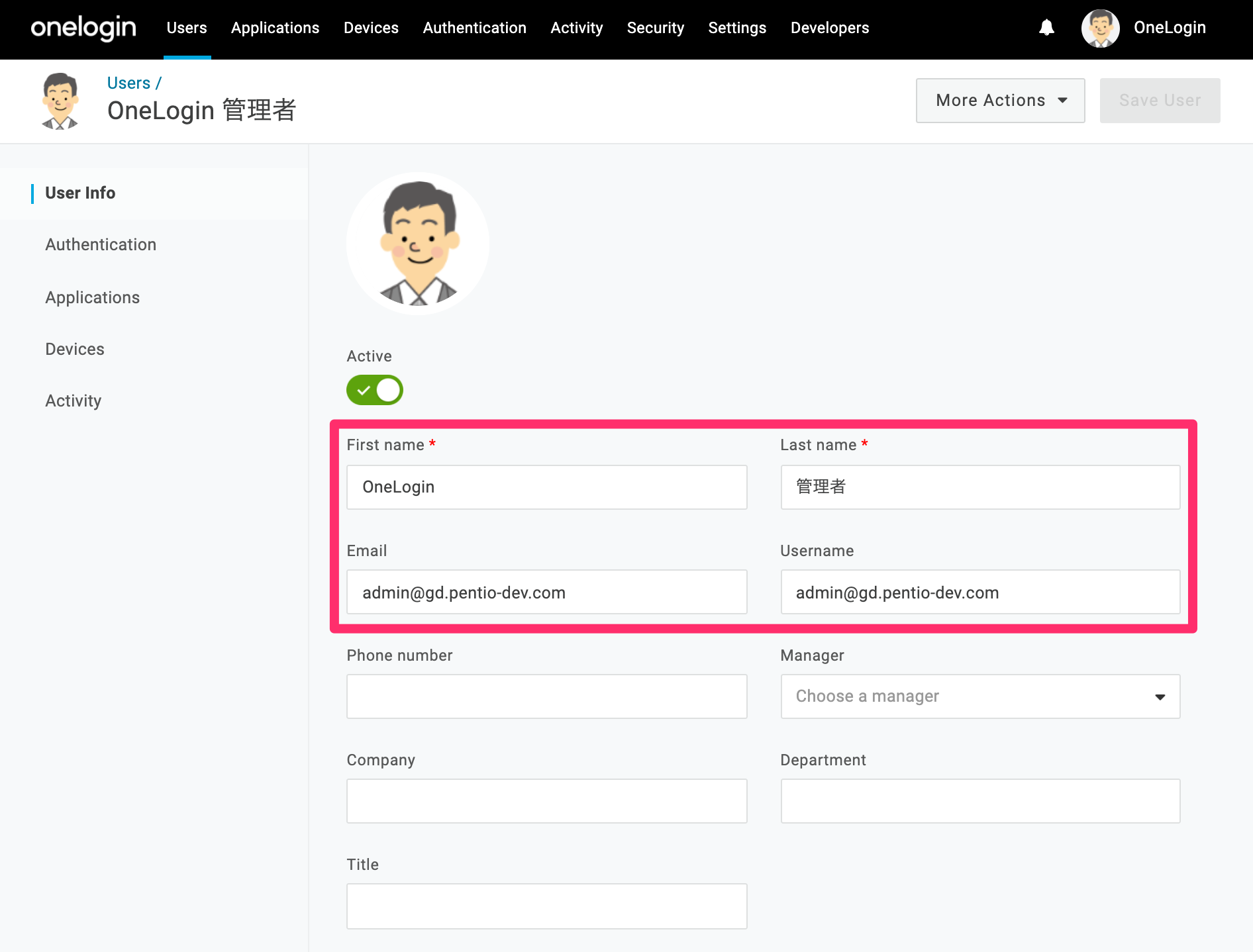1253x952 pixels.
Task: Click the Department input field
Action: pos(980,801)
